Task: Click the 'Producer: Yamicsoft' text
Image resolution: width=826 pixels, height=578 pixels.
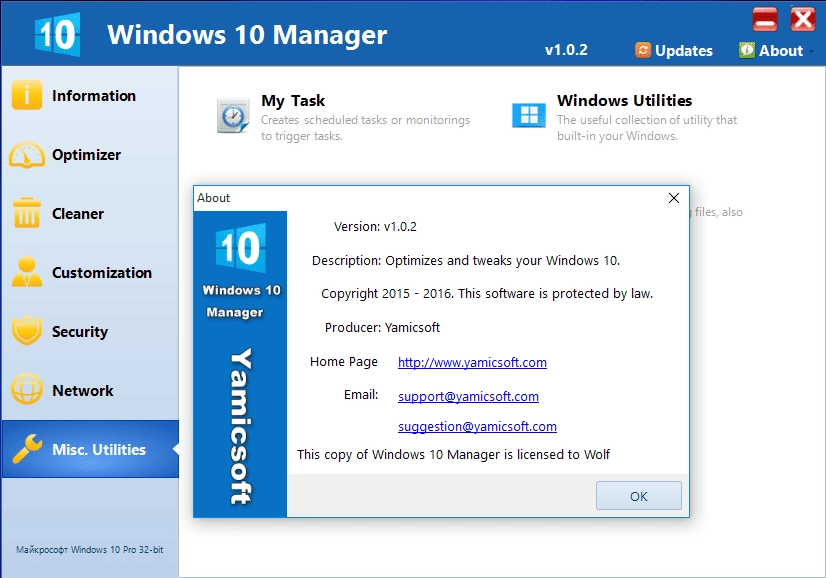Action: pyautogui.click(x=382, y=328)
